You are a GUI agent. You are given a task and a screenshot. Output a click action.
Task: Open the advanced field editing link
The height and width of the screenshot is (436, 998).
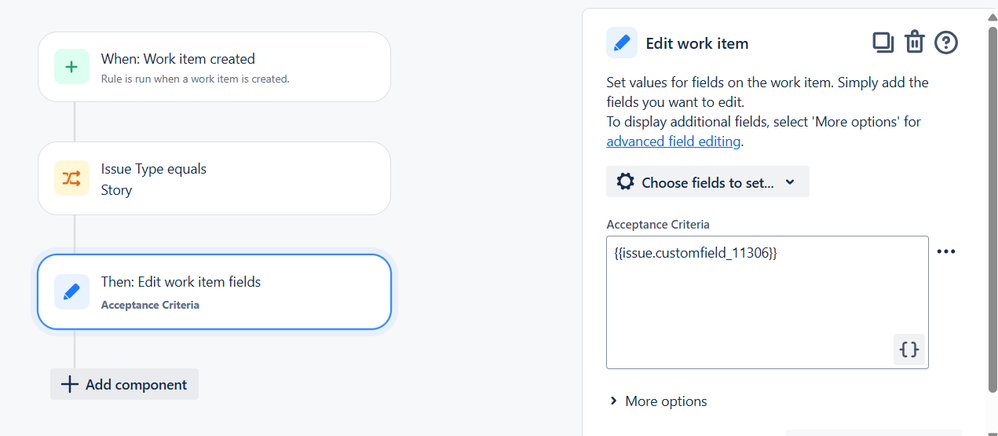pos(673,141)
